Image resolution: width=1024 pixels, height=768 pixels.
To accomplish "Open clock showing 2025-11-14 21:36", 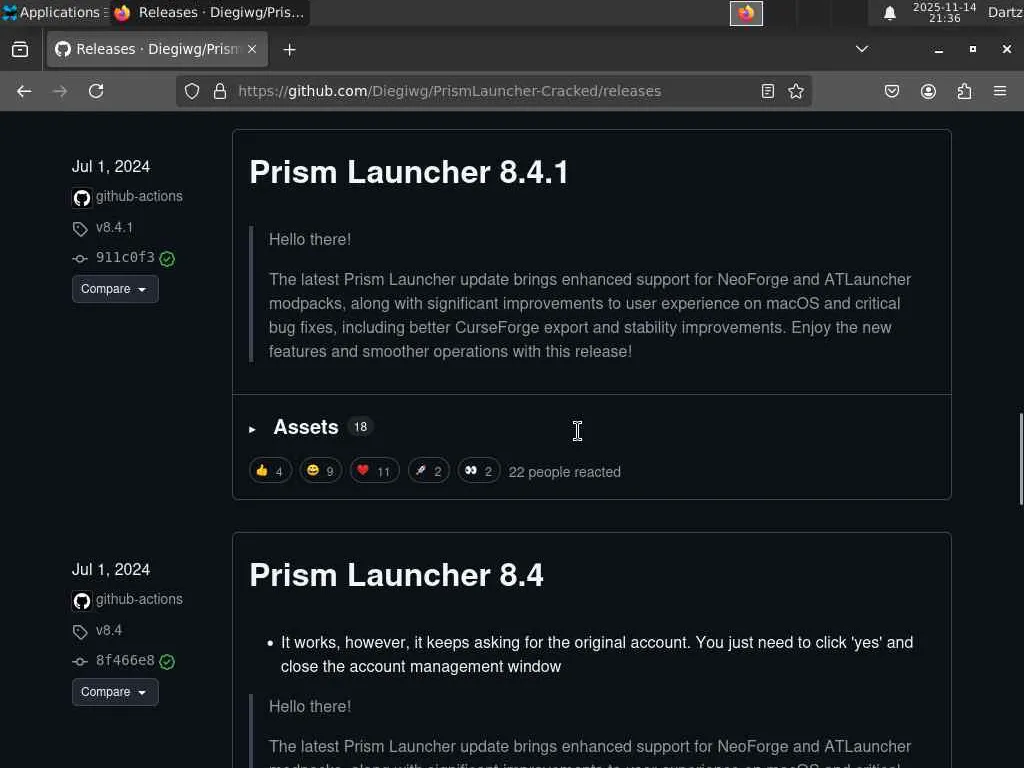I will pos(944,12).
